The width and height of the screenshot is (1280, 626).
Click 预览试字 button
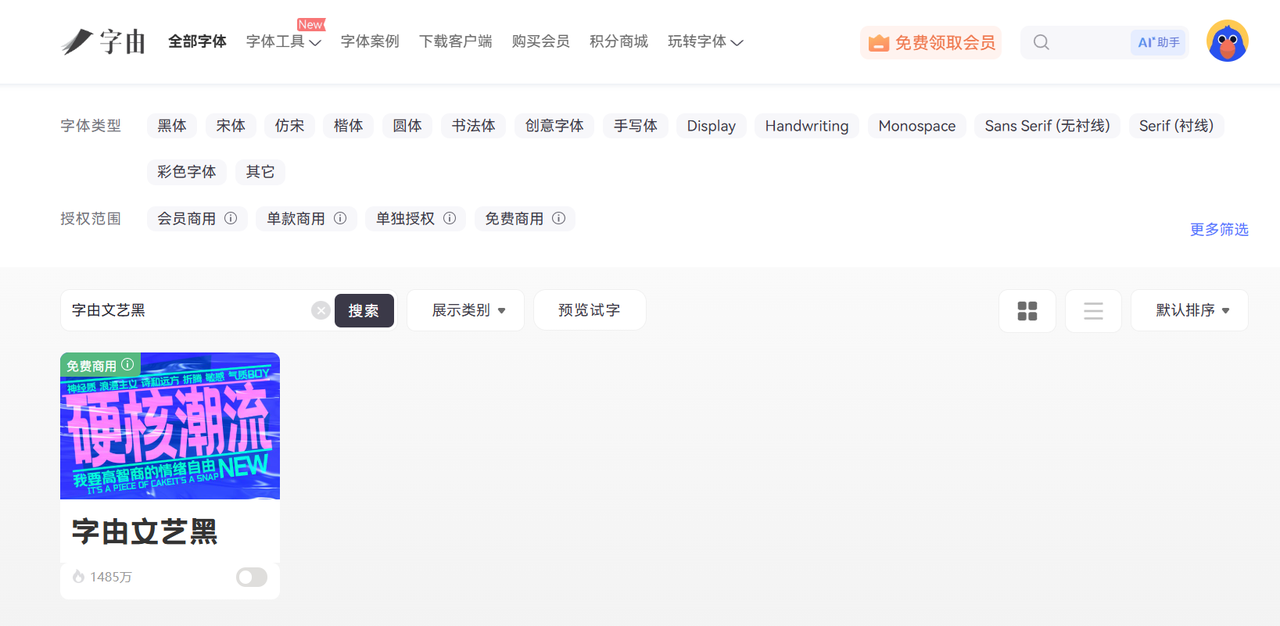590,310
